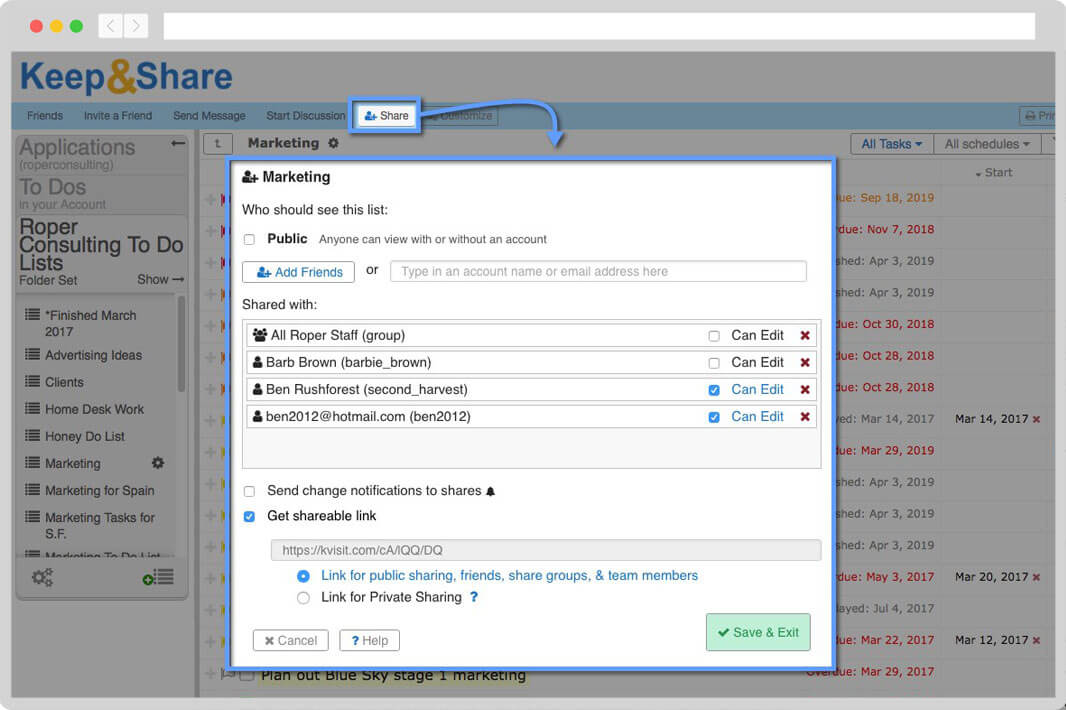
Task: Delete the Mar 14, 2017 start date
Action: click(1036, 420)
